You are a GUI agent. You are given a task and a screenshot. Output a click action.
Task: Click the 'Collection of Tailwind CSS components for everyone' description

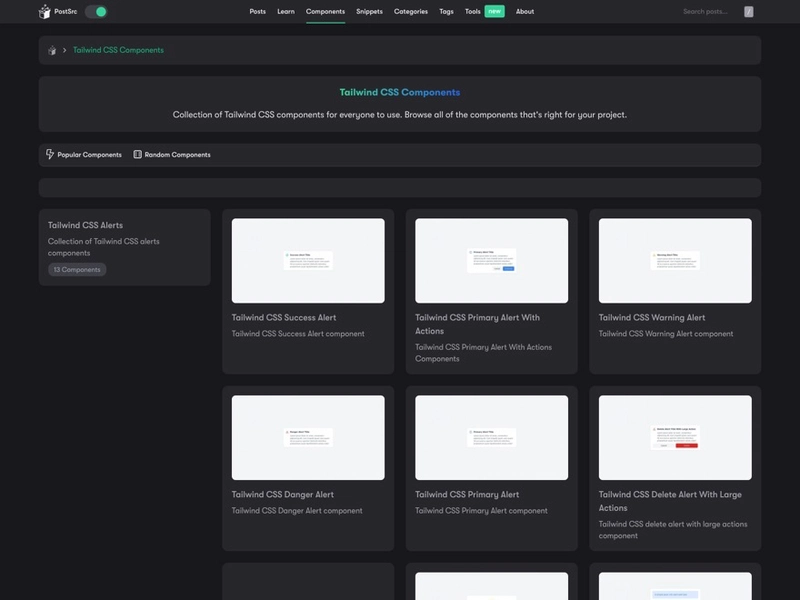pyautogui.click(x=400, y=115)
